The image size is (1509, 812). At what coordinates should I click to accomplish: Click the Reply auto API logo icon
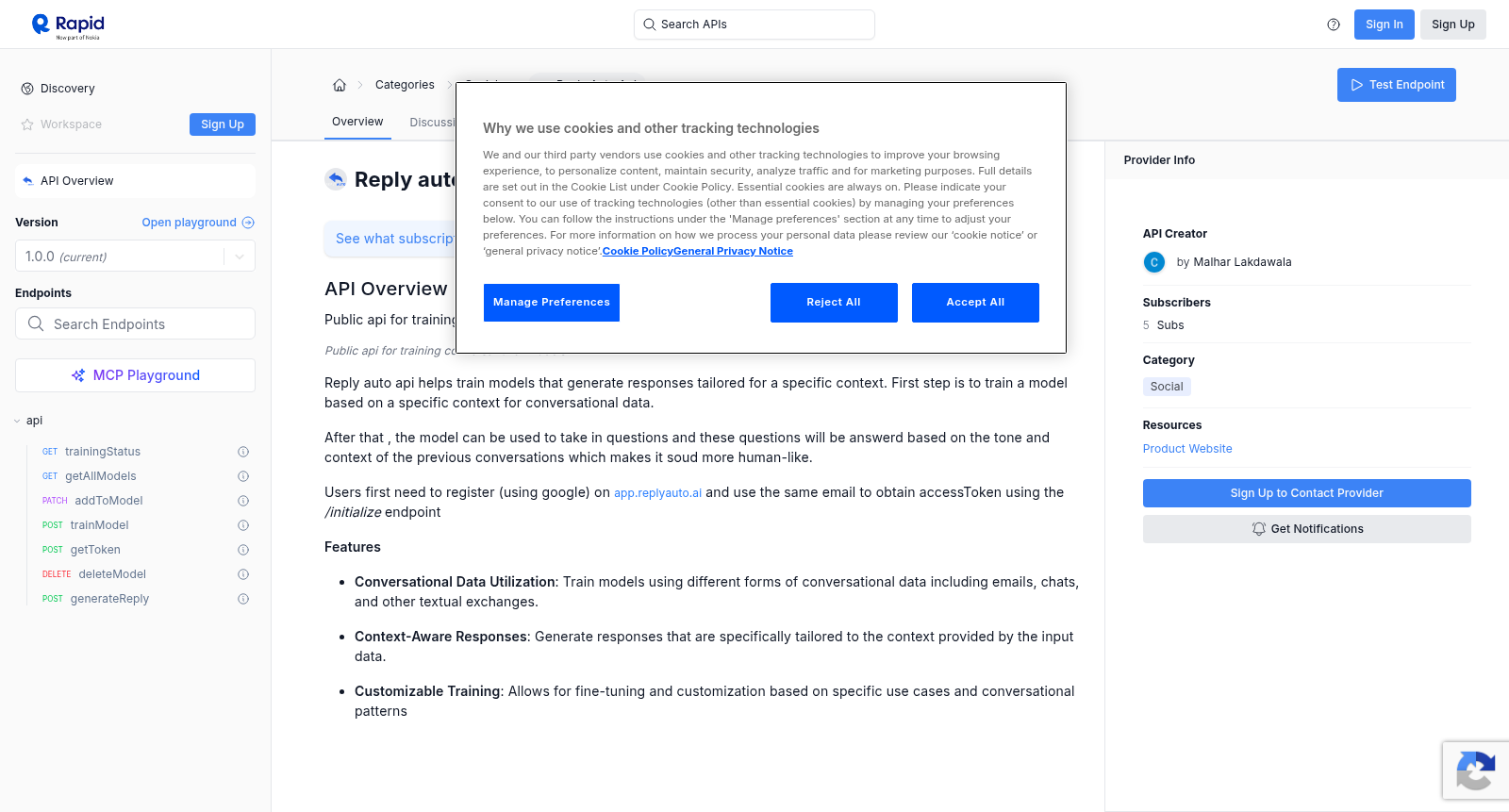(x=336, y=179)
